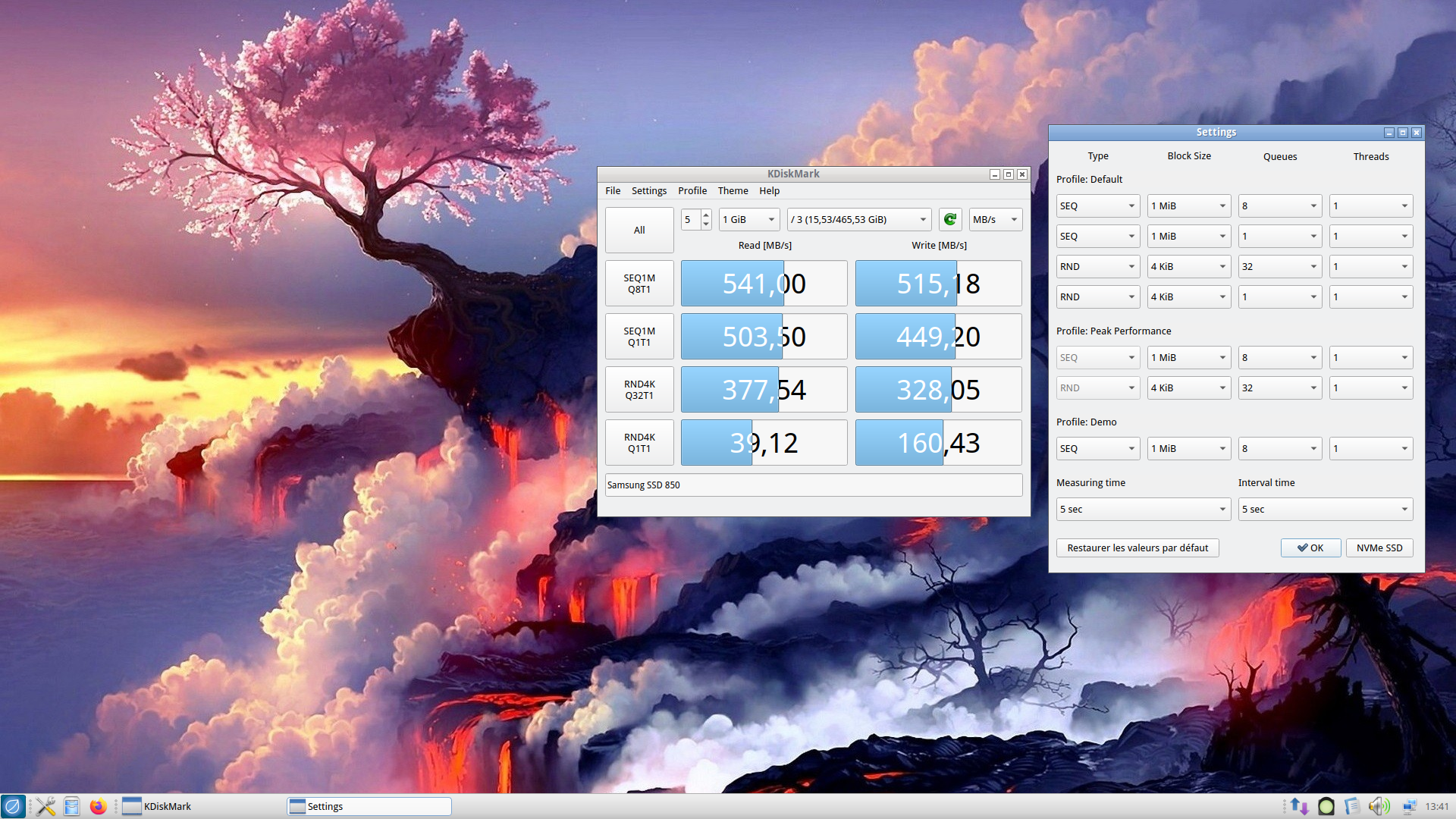The width and height of the screenshot is (1456, 819).
Task: Open the Theme menu
Action: [733, 190]
